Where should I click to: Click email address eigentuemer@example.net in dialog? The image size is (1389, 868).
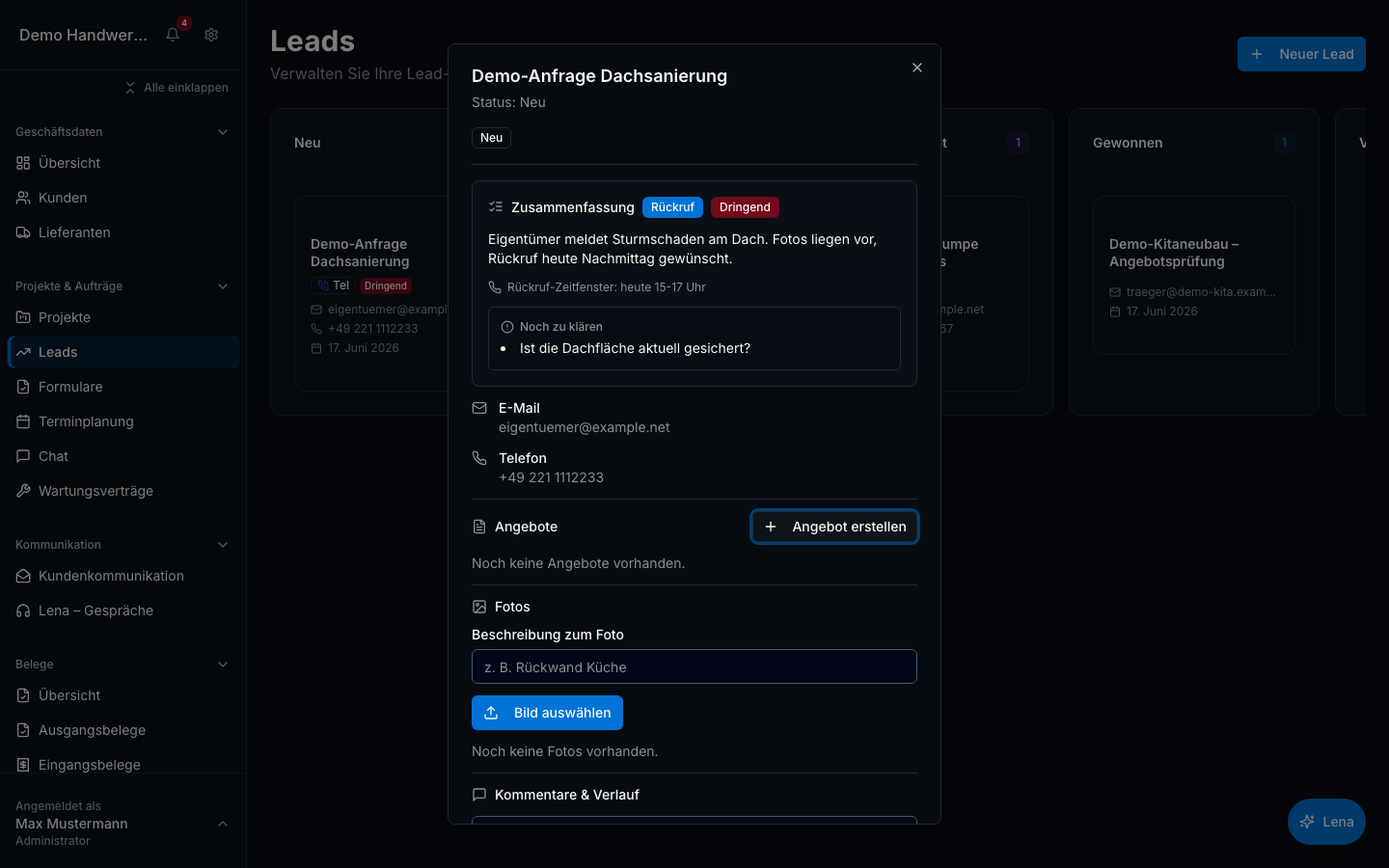point(585,427)
